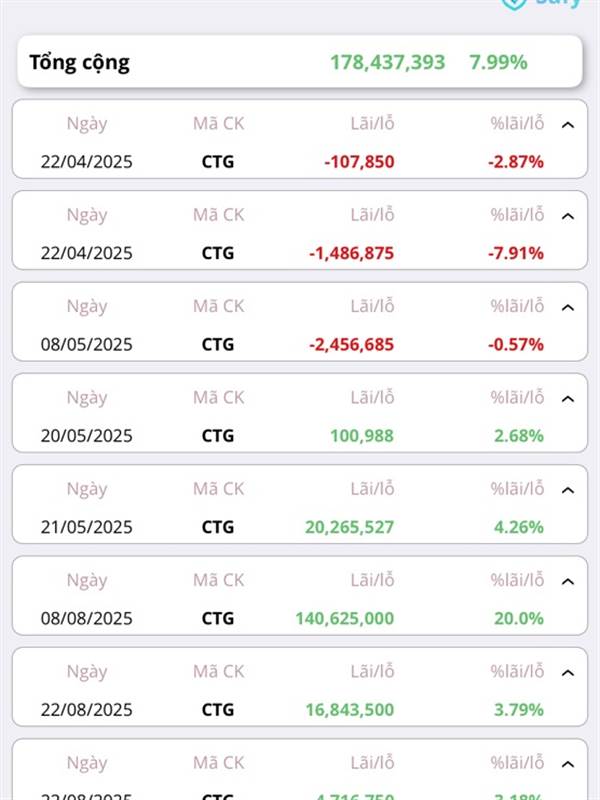Image resolution: width=600 pixels, height=800 pixels.
Task: Select the CTG code in 20/05/2025 row
Action: pyautogui.click(x=218, y=436)
